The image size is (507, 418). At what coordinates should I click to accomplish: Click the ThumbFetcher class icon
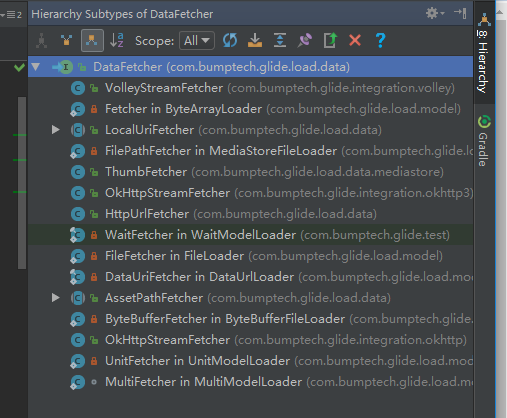(x=78, y=172)
